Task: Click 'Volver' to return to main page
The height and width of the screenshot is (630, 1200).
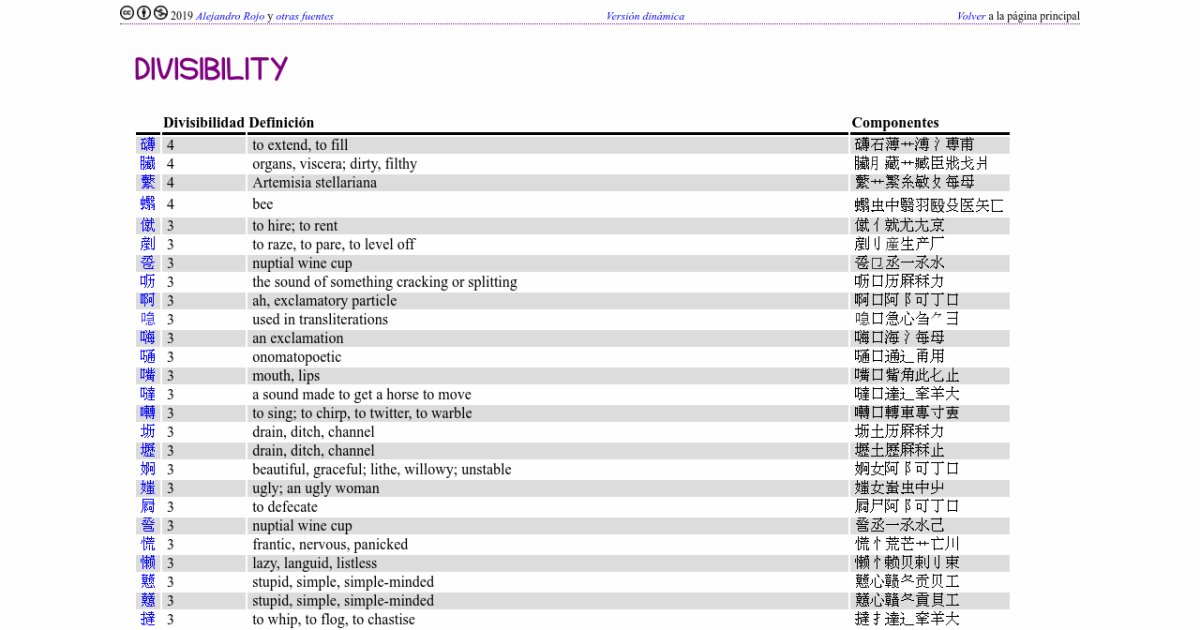Action: (971, 16)
